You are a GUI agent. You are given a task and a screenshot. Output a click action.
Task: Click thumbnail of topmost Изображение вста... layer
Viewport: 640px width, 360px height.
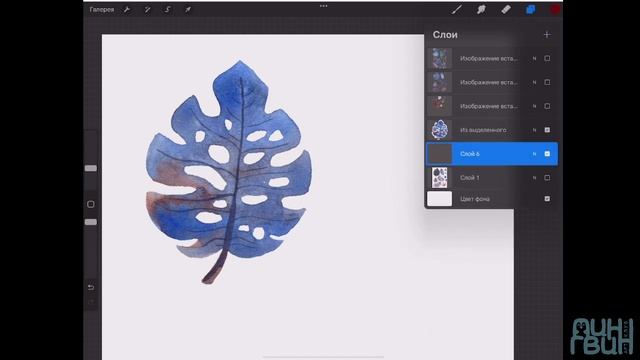(440, 58)
